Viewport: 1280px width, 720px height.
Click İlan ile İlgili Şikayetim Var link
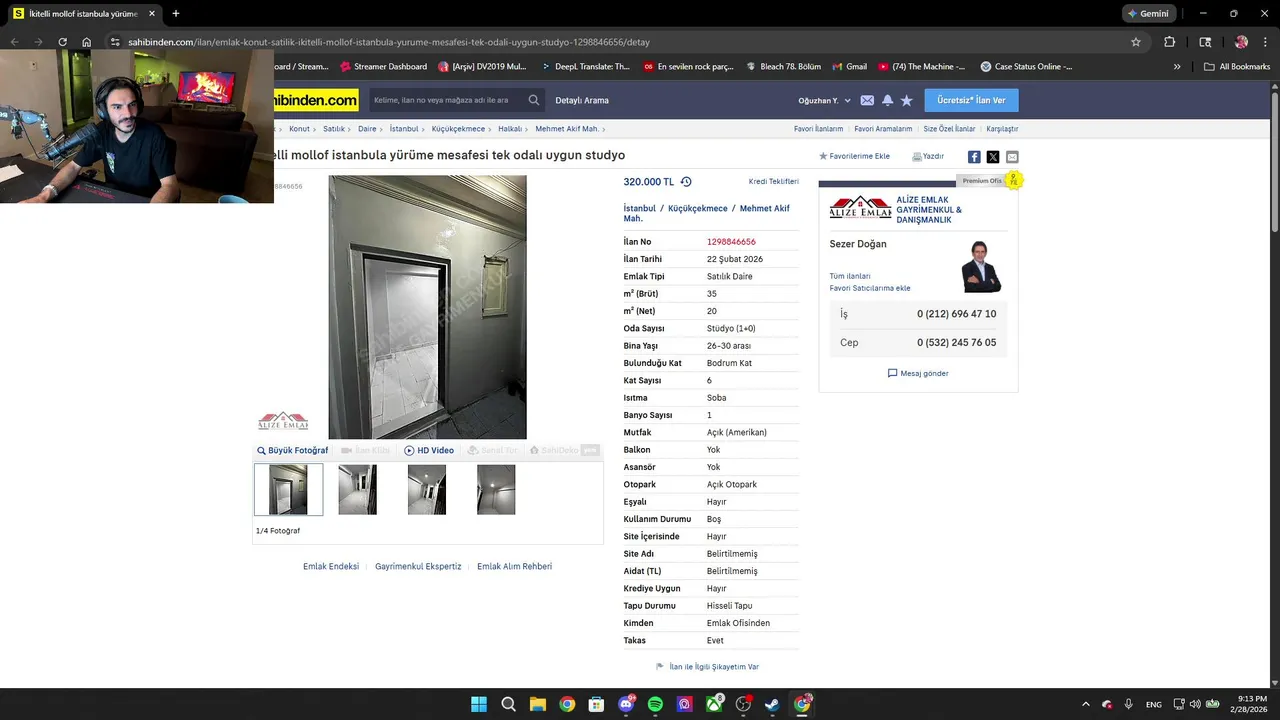(713, 667)
